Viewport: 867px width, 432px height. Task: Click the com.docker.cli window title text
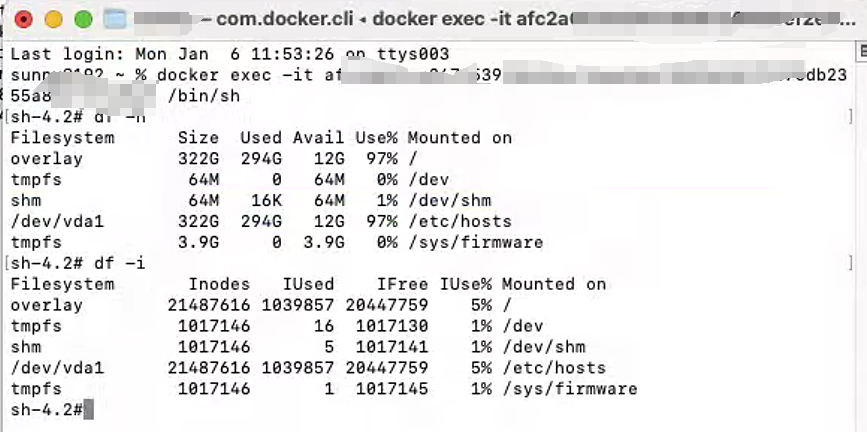[284, 19]
